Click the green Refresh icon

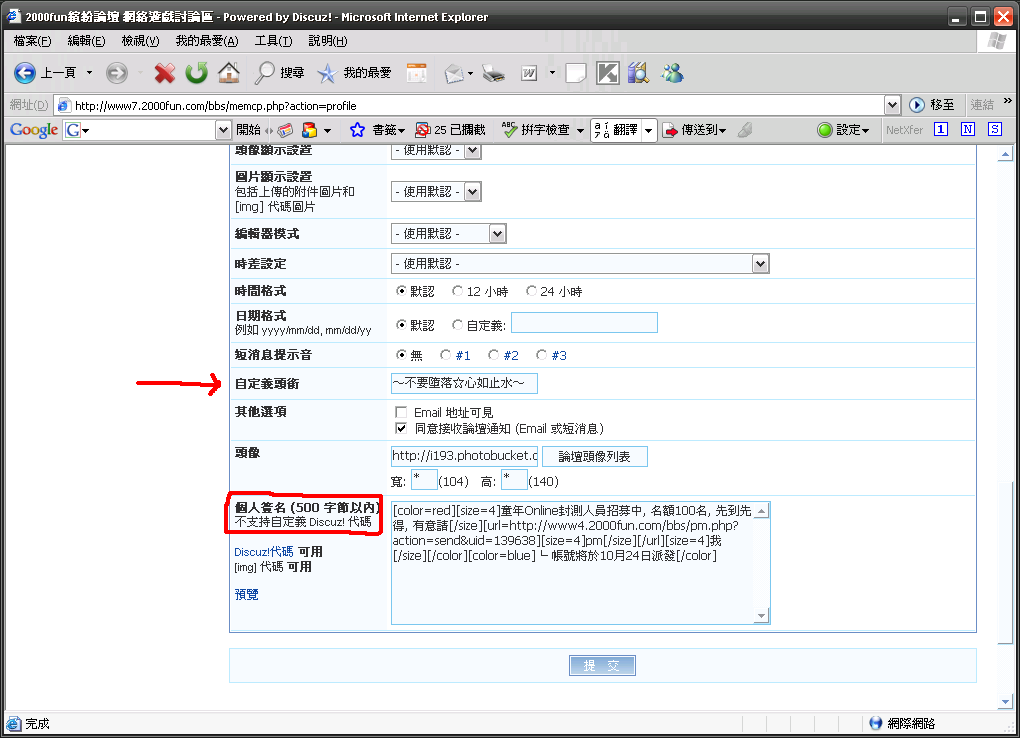click(x=197, y=73)
